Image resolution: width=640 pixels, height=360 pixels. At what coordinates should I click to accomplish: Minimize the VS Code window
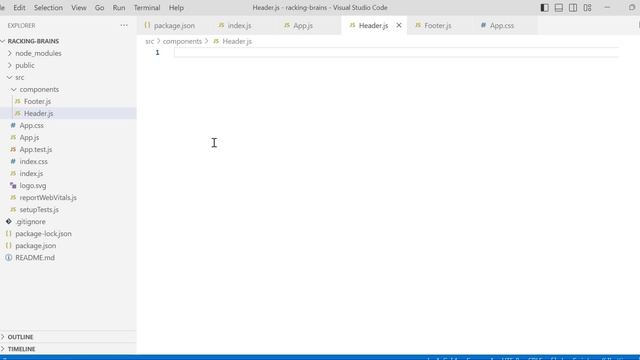tap(607, 8)
